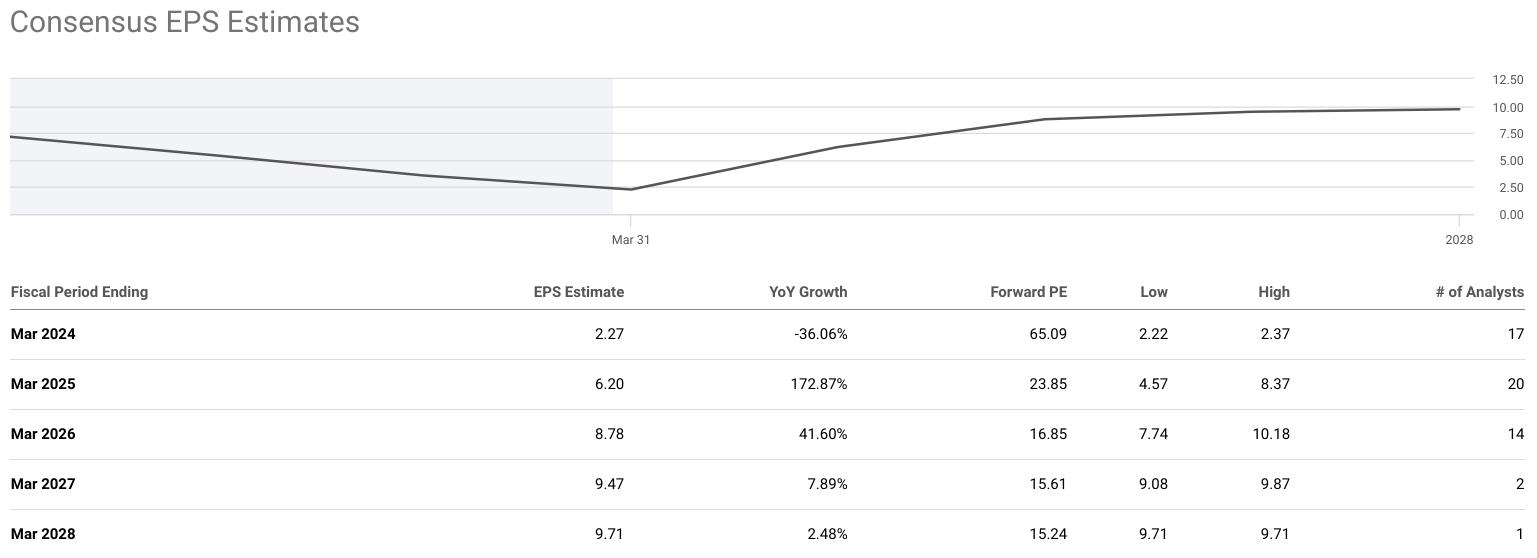Image resolution: width=1537 pixels, height=558 pixels.
Task: Sort by the EPS Estimate column header
Action: tap(578, 292)
